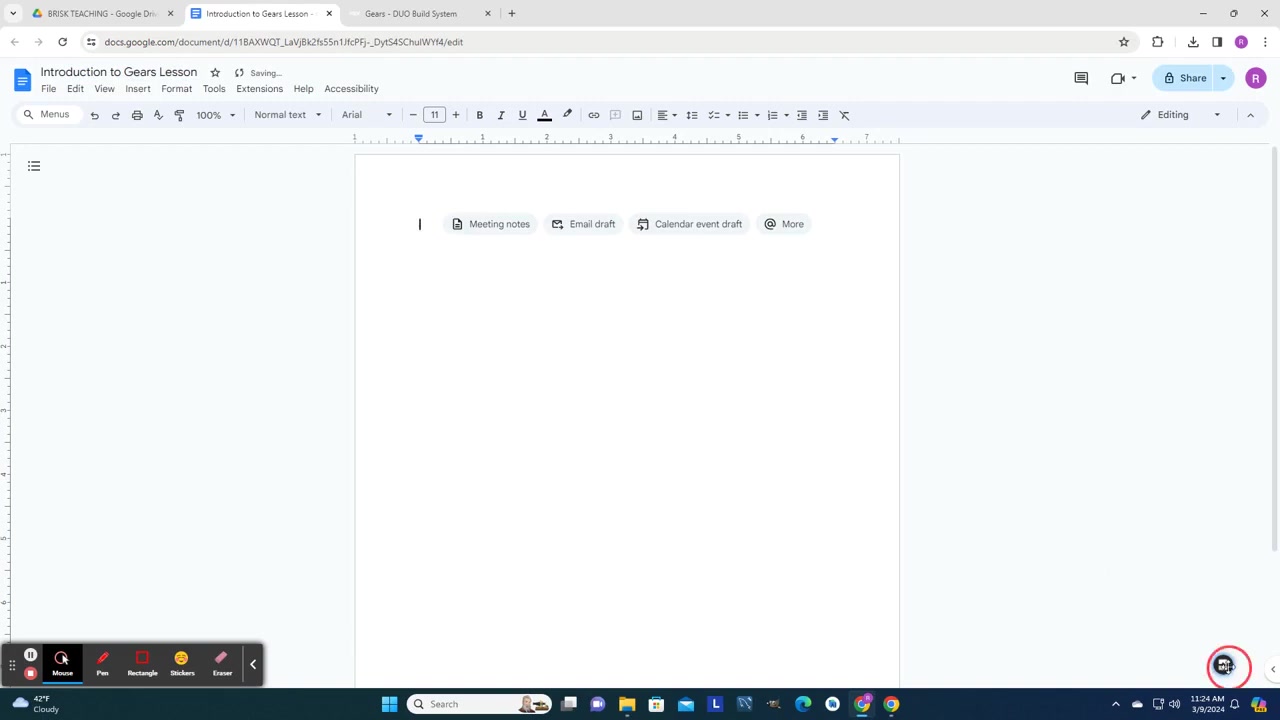Image resolution: width=1280 pixels, height=720 pixels.
Task: Decrease font size with minus button
Action: click(413, 115)
